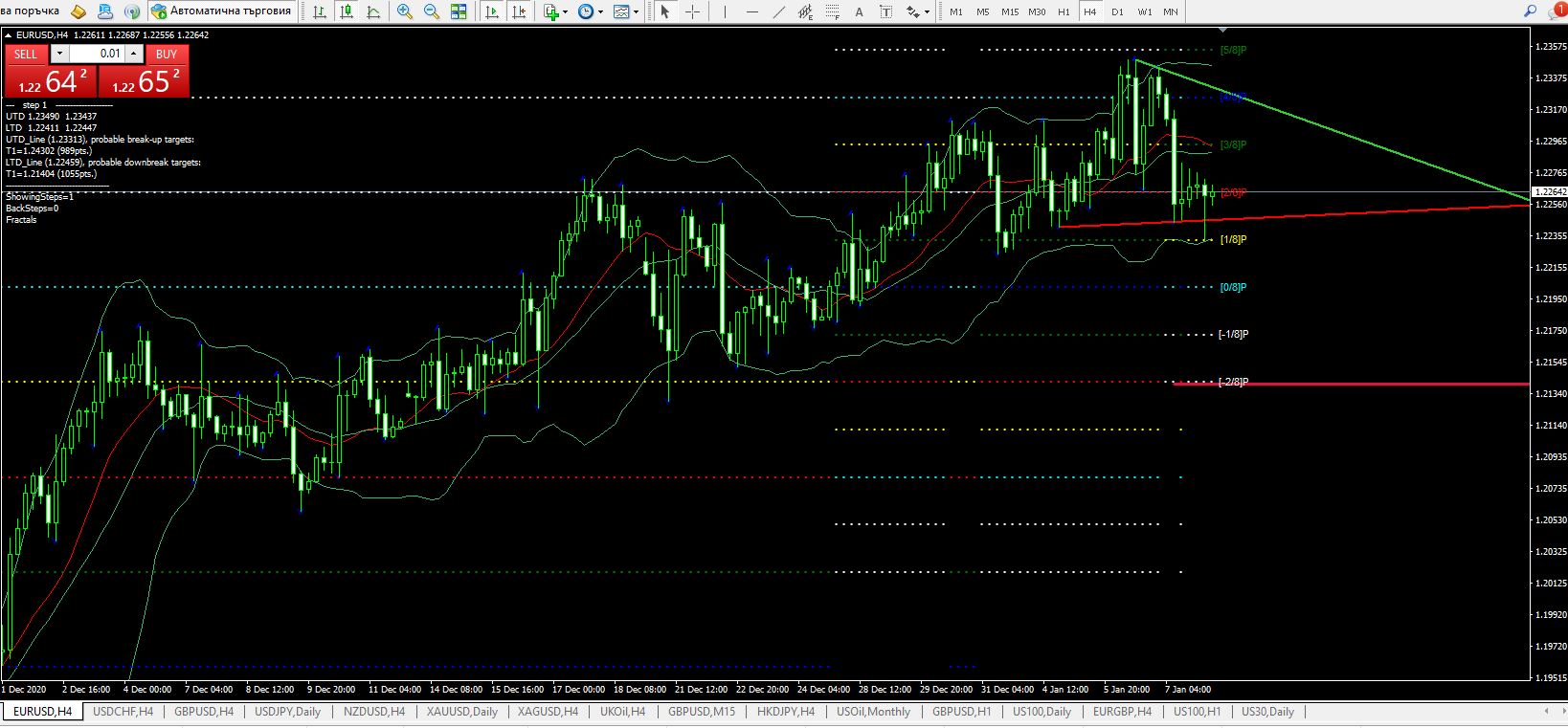The image size is (1568, 728).
Task: Tile chart windows icon
Action: [459, 11]
